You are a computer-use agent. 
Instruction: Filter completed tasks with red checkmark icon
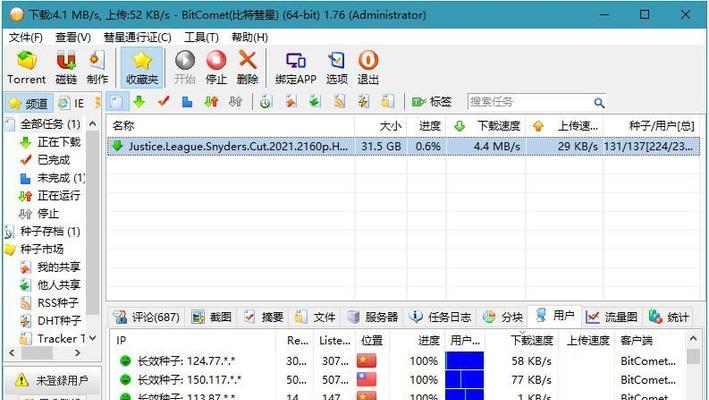(x=163, y=102)
